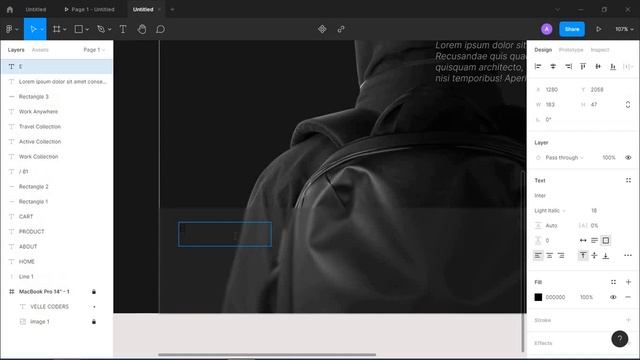Image resolution: width=640 pixels, height=360 pixels.
Task: Click Align horizontal centers icon
Action: (x=553, y=67)
